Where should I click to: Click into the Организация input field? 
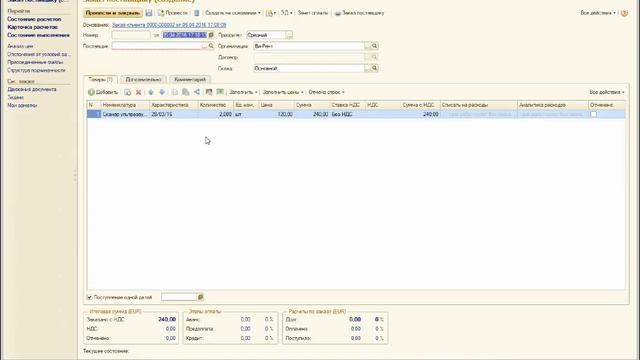309,46
